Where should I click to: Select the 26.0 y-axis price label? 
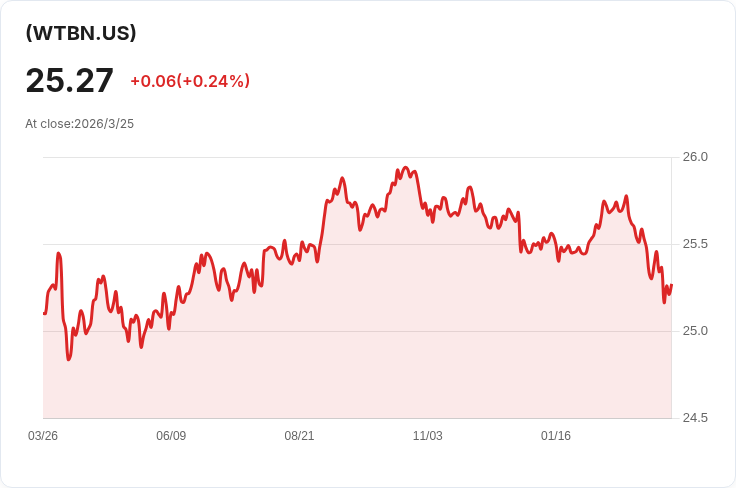coord(695,157)
